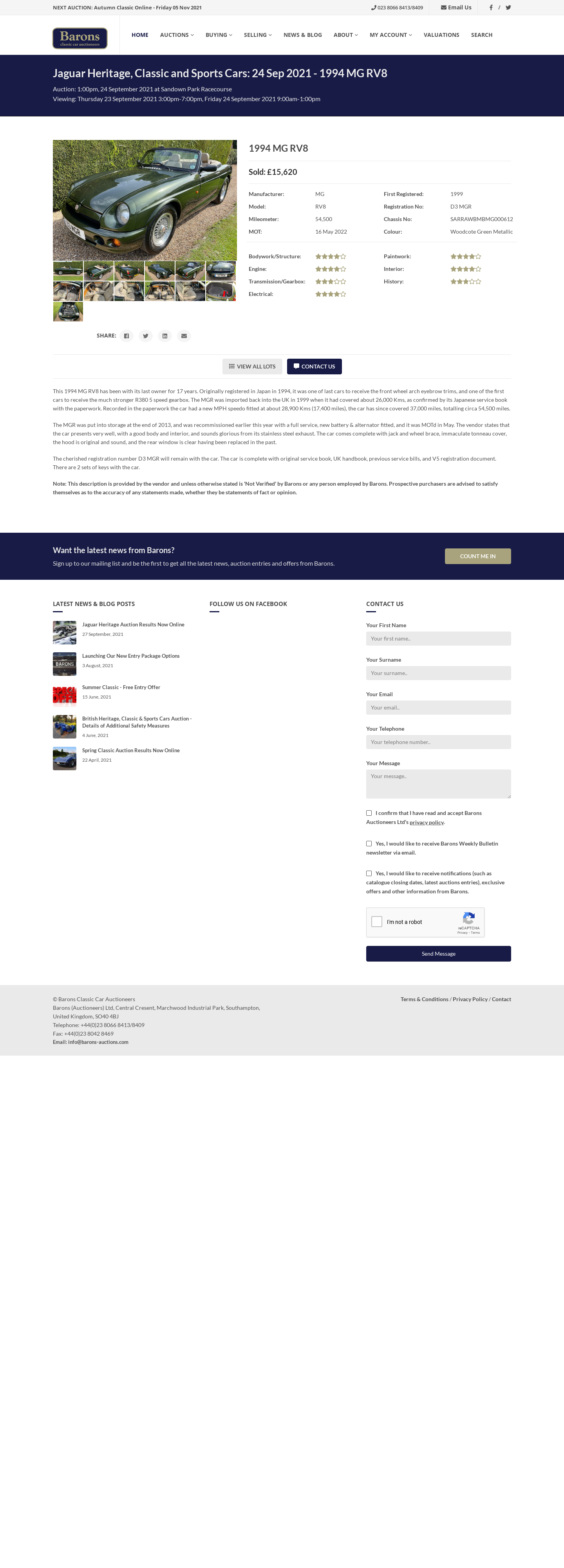Click the phone number 023 8066 8413/8409

(x=397, y=7)
